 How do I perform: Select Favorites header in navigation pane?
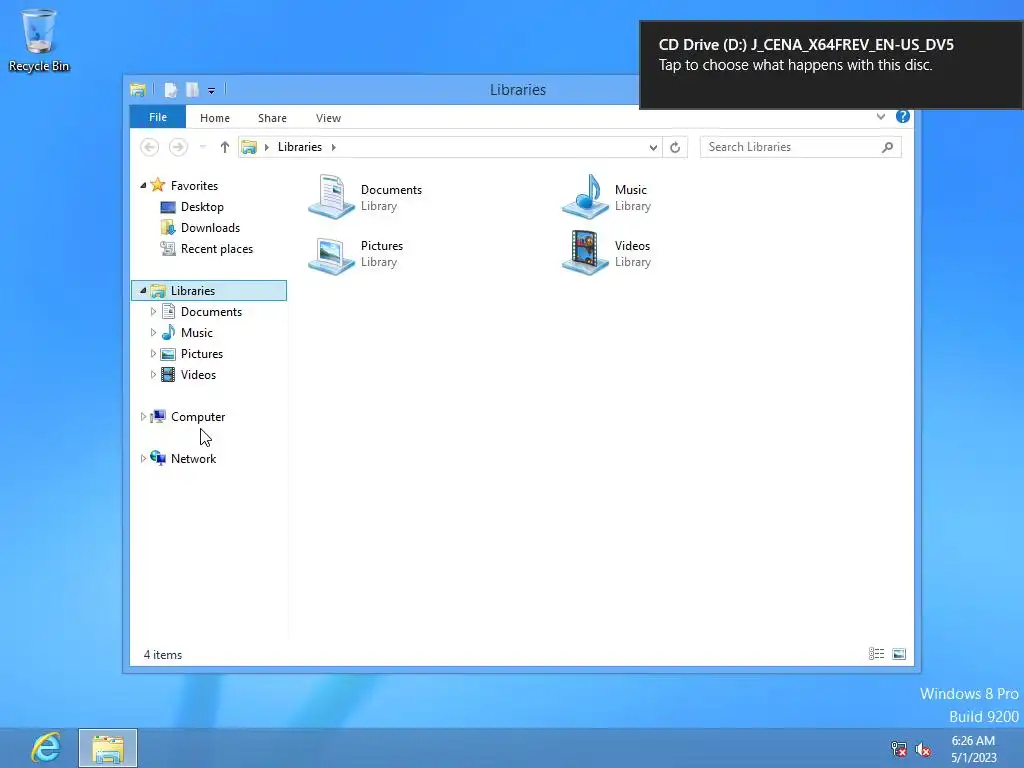[194, 186]
